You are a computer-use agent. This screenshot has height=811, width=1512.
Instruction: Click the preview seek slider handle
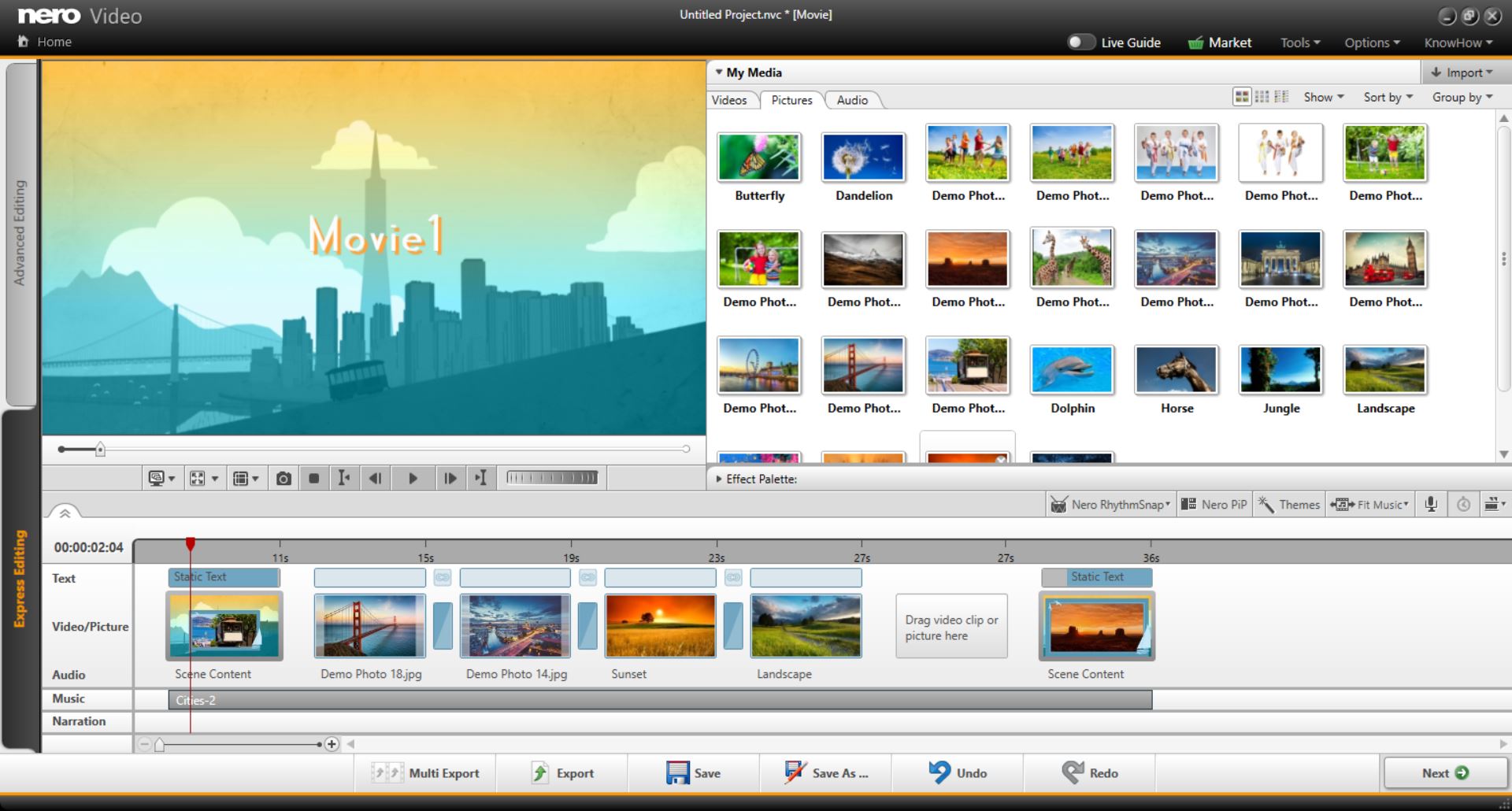tap(100, 450)
